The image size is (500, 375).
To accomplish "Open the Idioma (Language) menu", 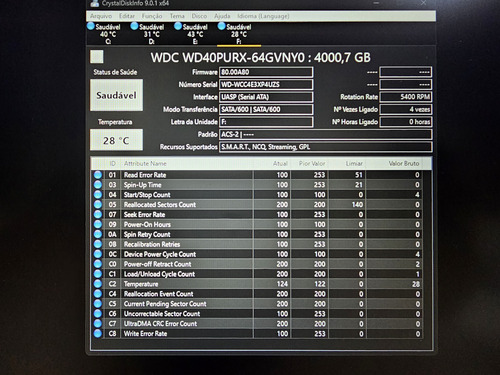I will [x=263, y=16].
